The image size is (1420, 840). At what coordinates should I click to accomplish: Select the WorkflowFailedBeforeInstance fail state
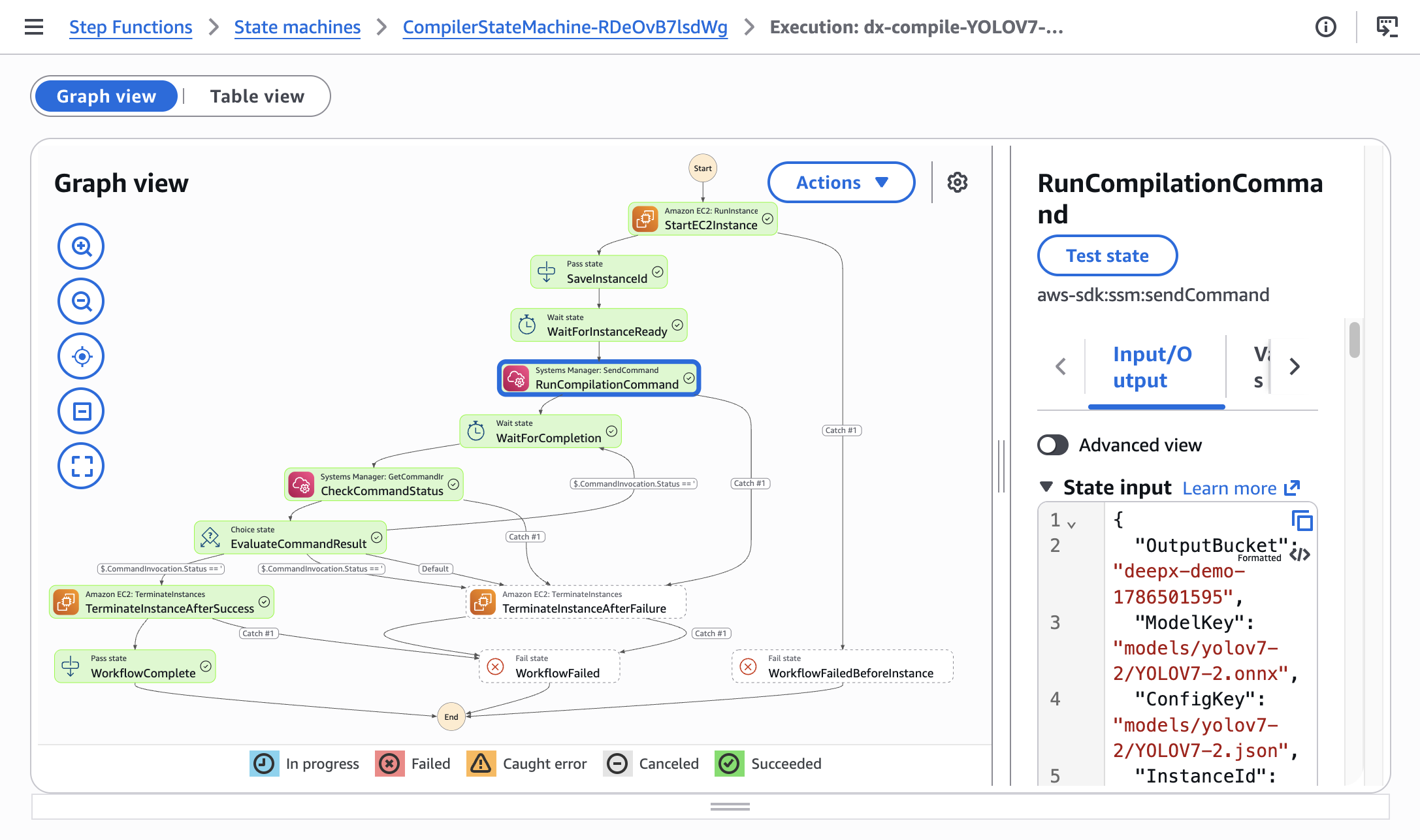(843, 666)
